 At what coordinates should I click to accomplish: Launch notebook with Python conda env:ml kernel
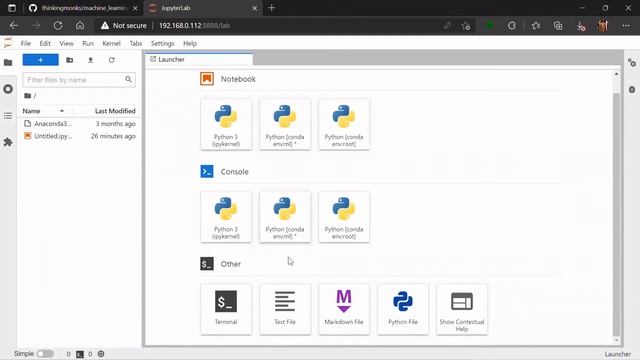285,124
